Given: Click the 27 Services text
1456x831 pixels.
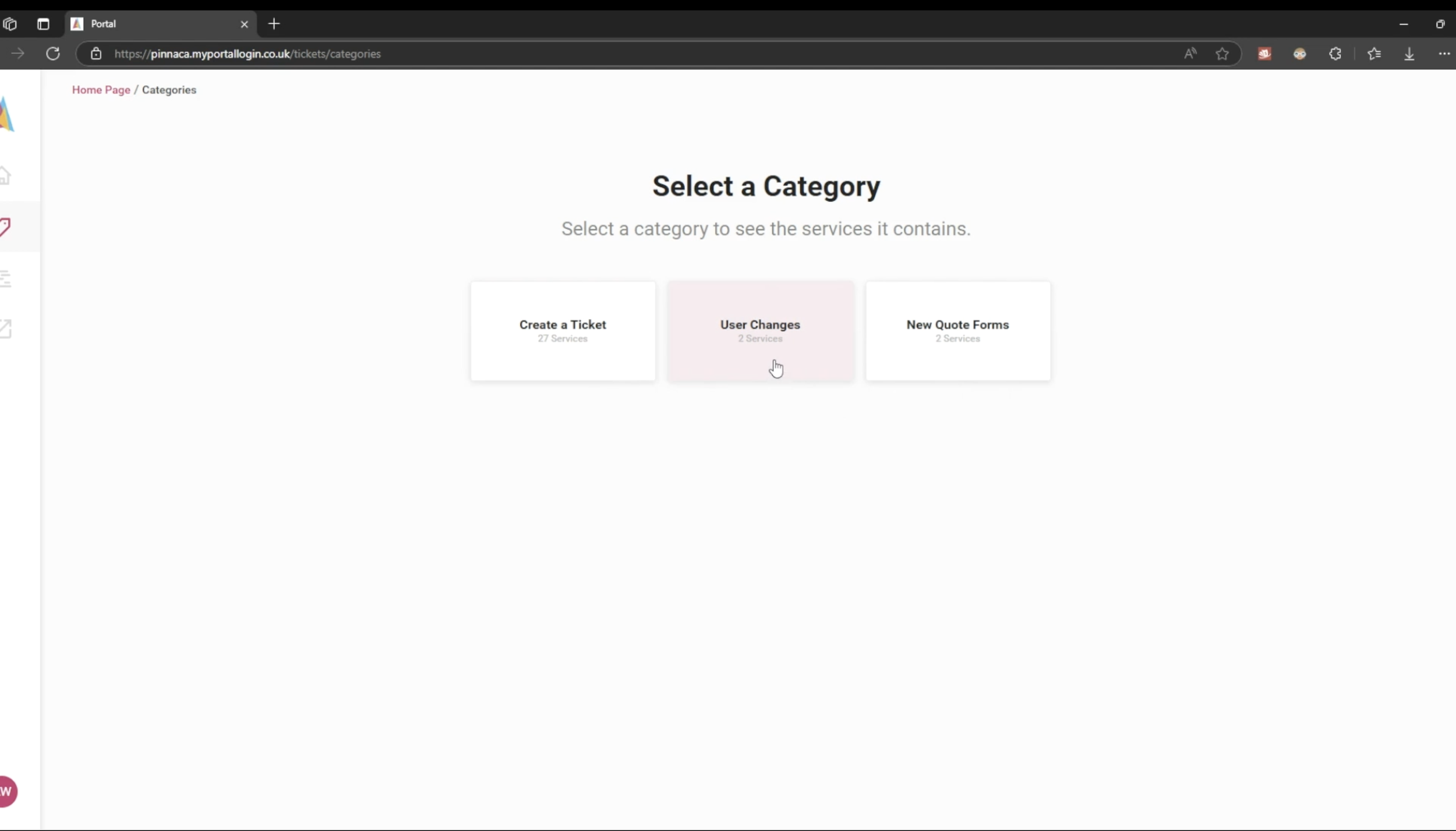Looking at the screenshot, I should click(x=563, y=338).
